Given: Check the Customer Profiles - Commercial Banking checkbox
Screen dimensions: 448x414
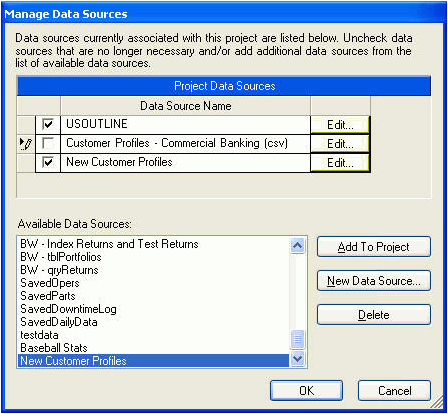Looking at the screenshot, I should point(48,144).
